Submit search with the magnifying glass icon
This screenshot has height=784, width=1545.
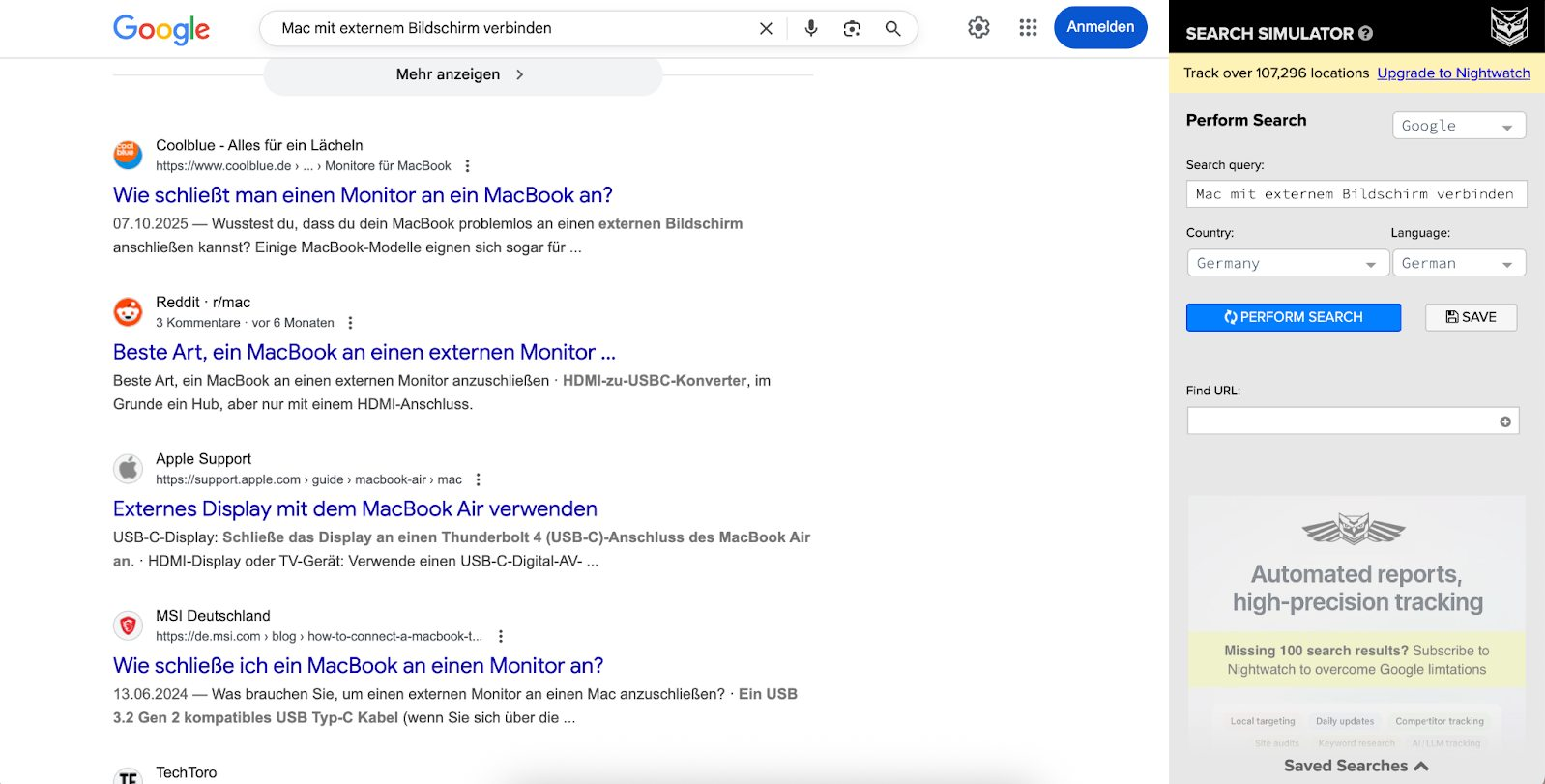(892, 29)
